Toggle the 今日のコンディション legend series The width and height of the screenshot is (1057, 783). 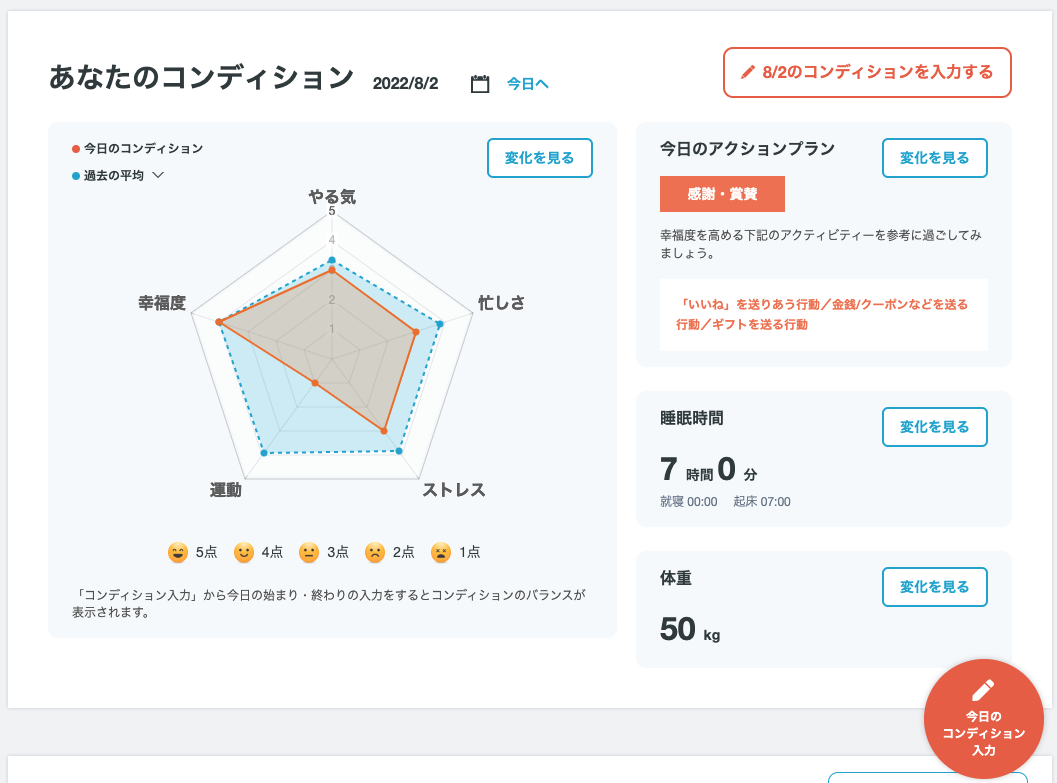(x=138, y=148)
